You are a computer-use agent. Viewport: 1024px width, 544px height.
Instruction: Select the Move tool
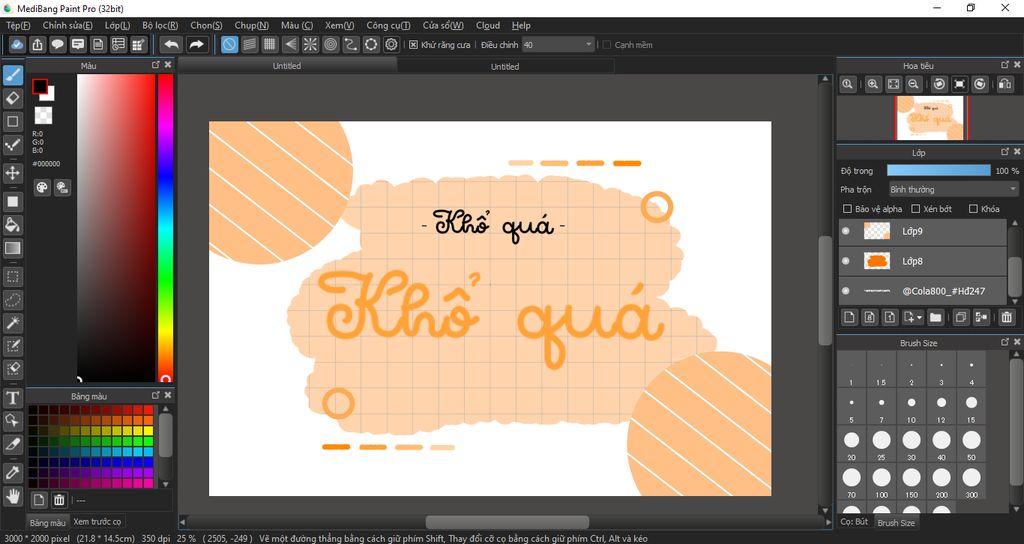coord(12,173)
